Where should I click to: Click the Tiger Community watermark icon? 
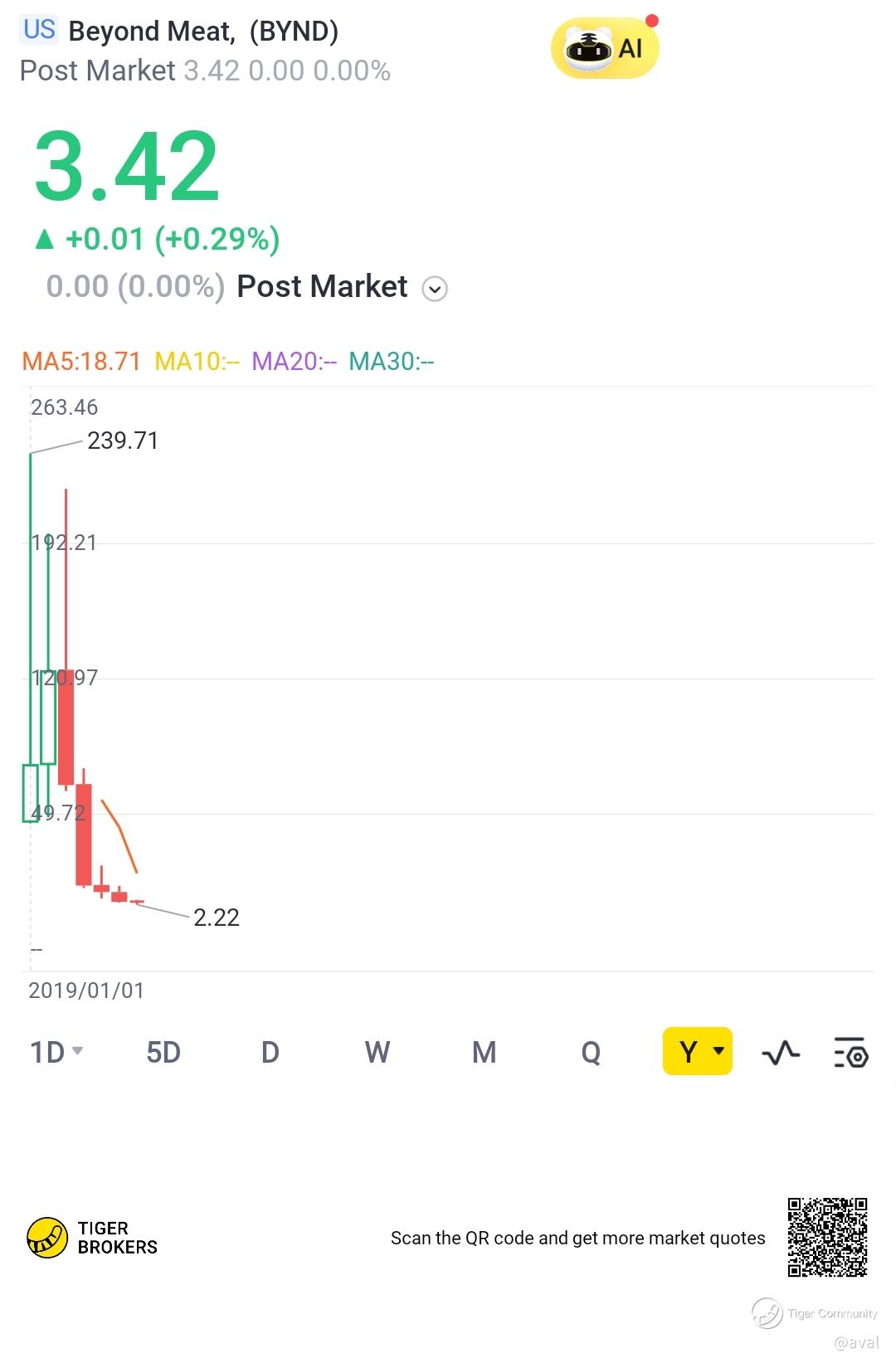(x=767, y=1313)
